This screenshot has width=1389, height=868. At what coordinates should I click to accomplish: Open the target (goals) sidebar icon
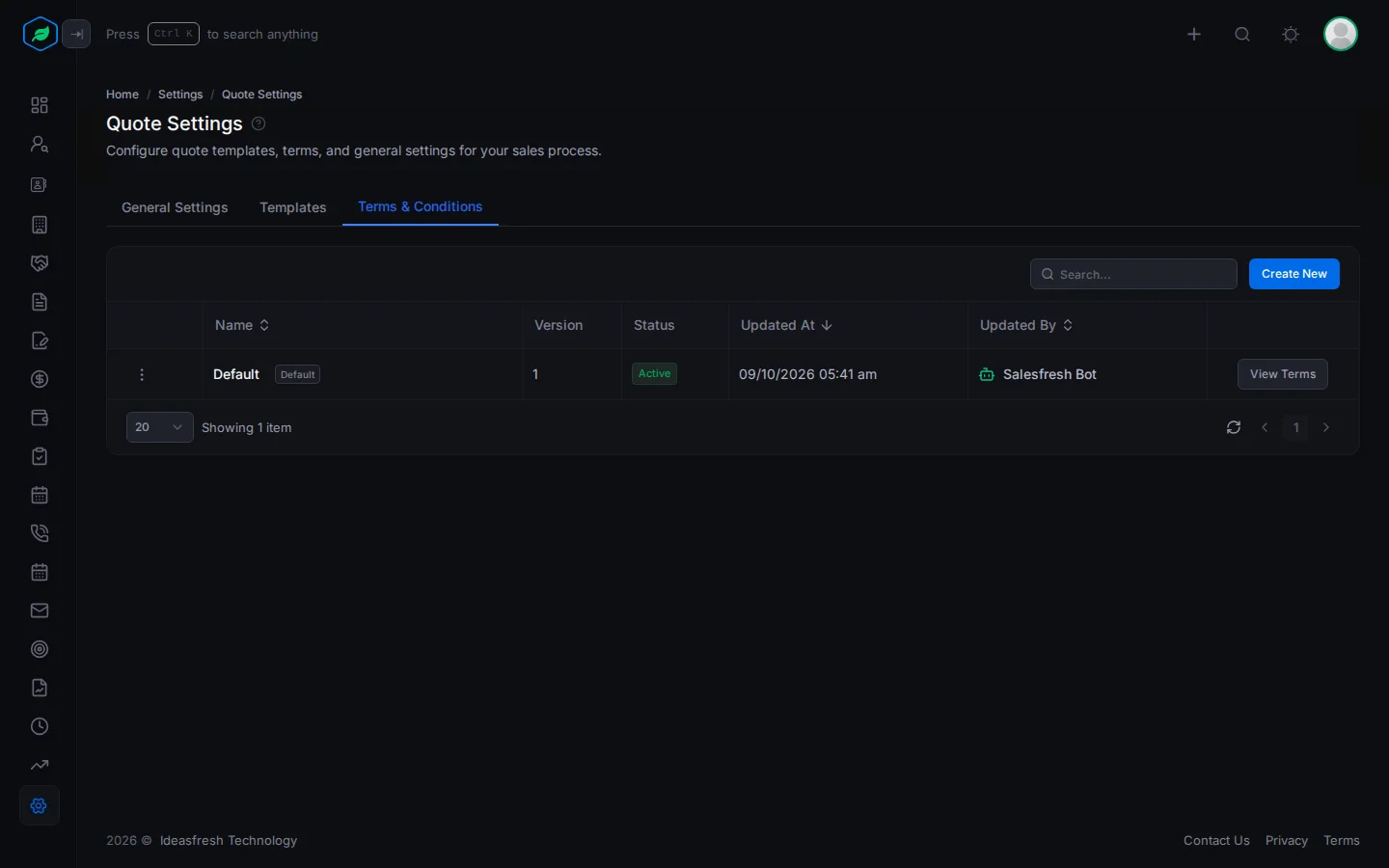tap(40, 649)
